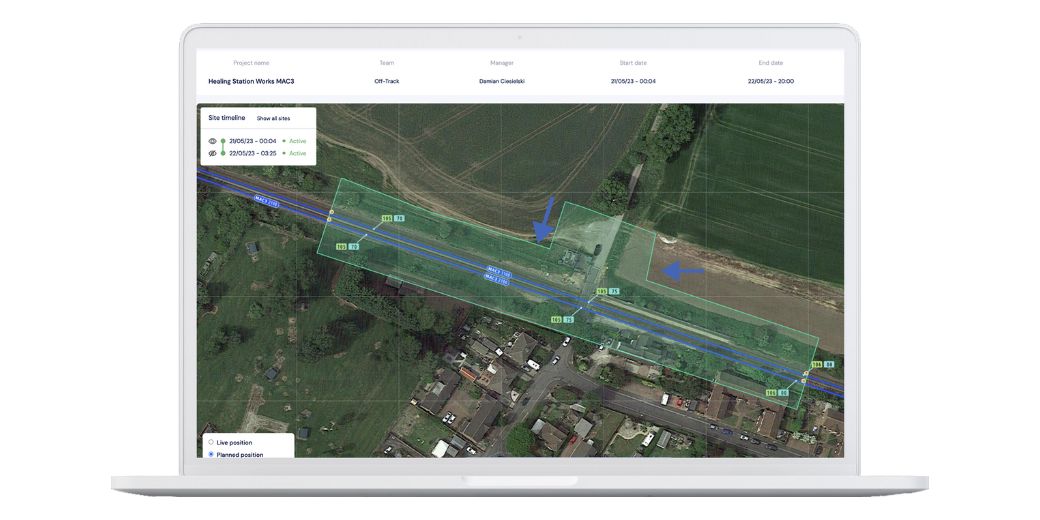1040x520 pixels.
Task: Select the Live position radio button
Action: 210,442
